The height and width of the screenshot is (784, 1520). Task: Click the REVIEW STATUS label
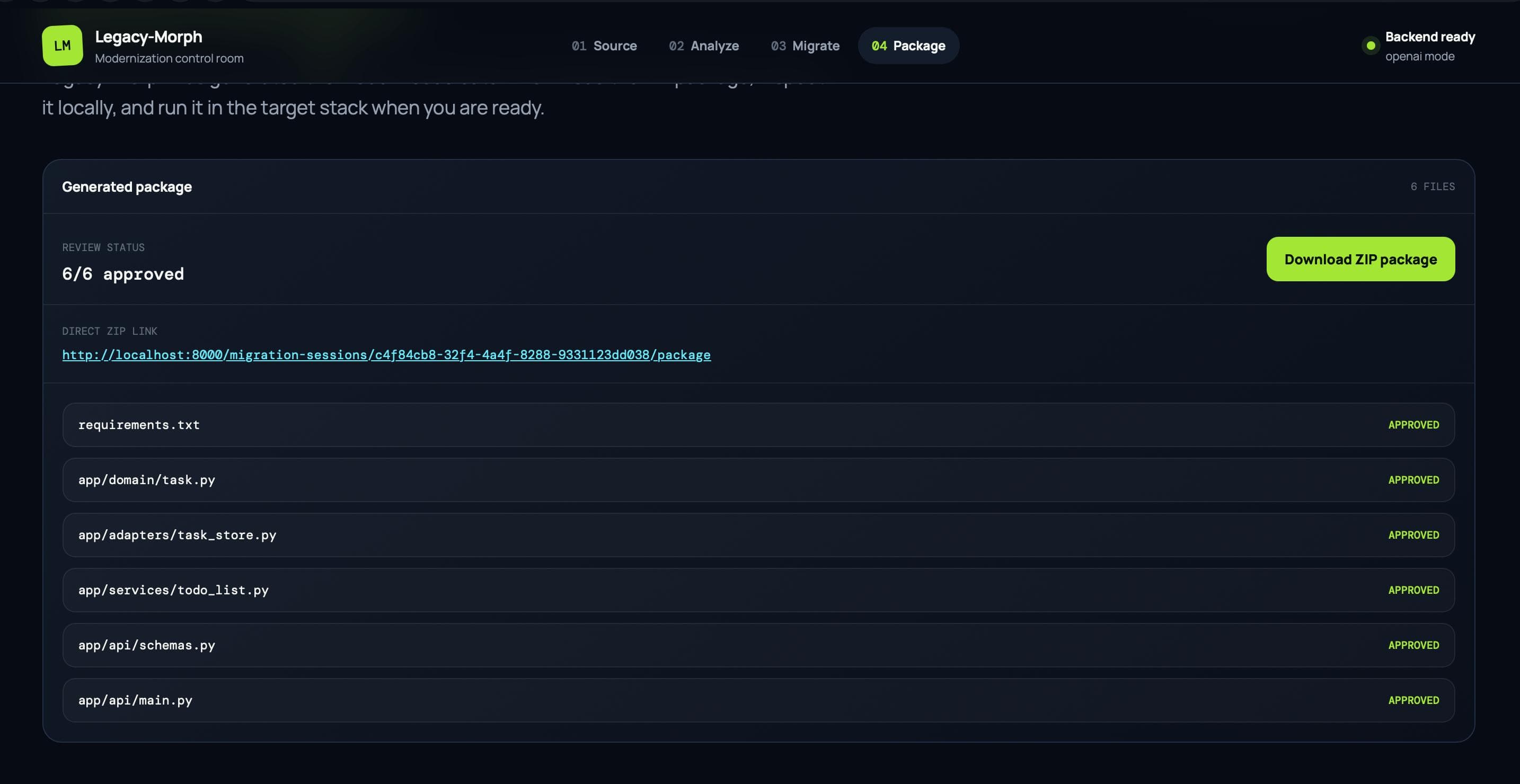(103, 247)
